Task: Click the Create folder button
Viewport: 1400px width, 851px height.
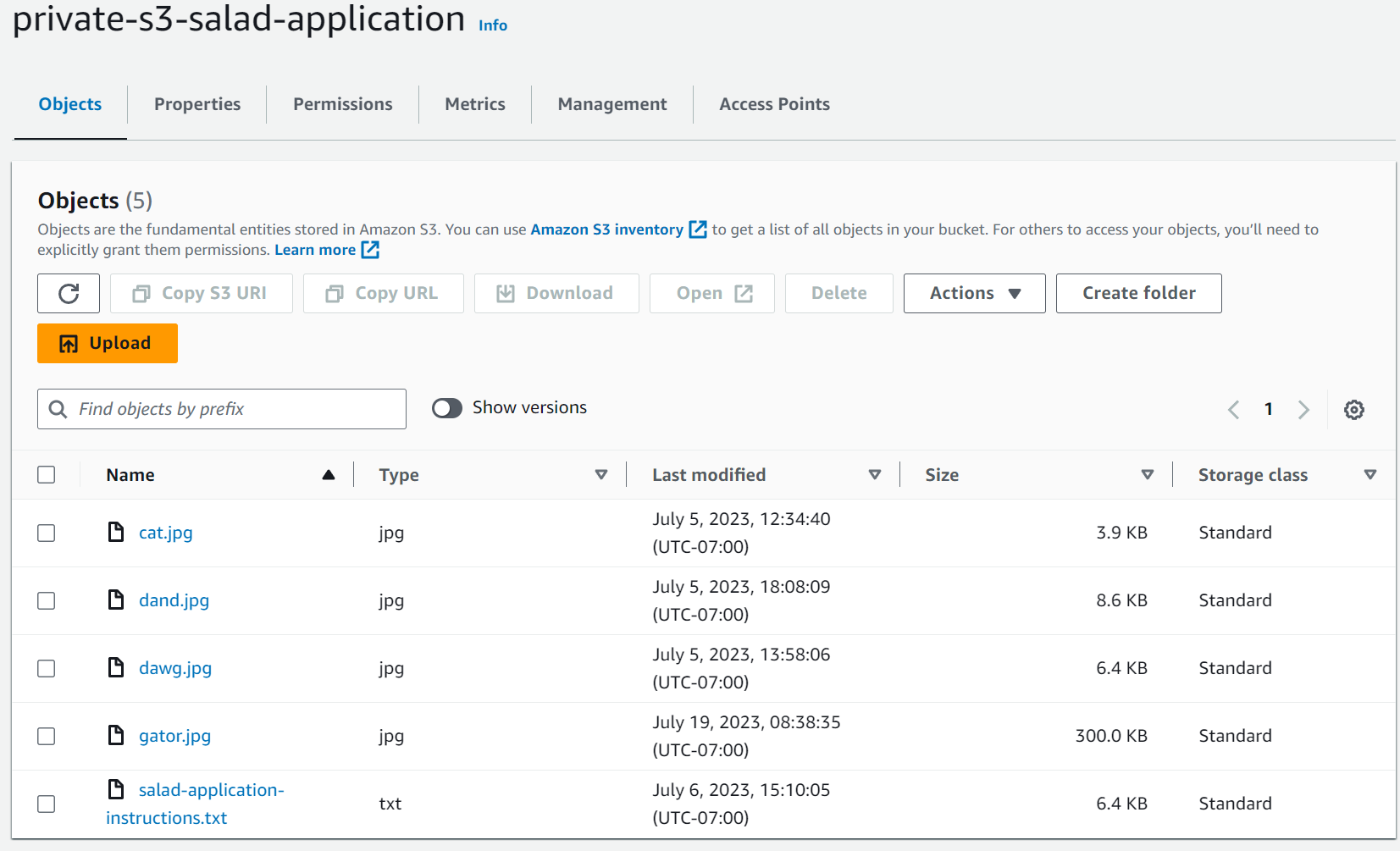Action: [x=1138, y=293]
